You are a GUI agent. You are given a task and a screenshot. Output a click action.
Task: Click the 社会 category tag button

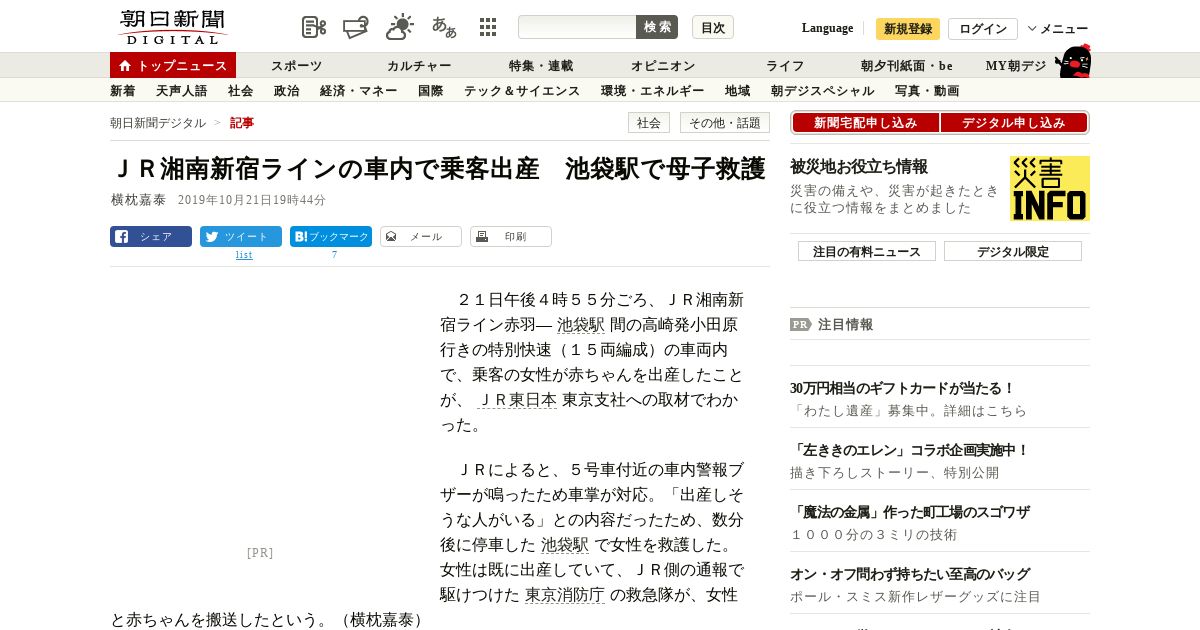[x=649, y=123]
